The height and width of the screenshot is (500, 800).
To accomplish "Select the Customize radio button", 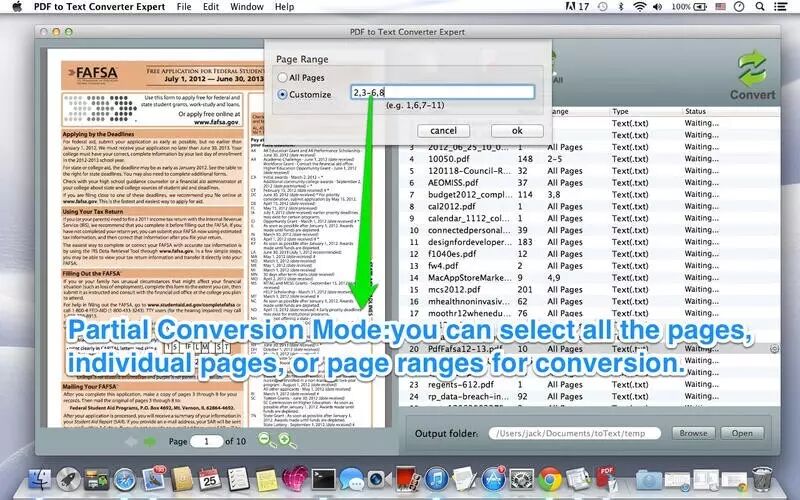I will (282, 94).
